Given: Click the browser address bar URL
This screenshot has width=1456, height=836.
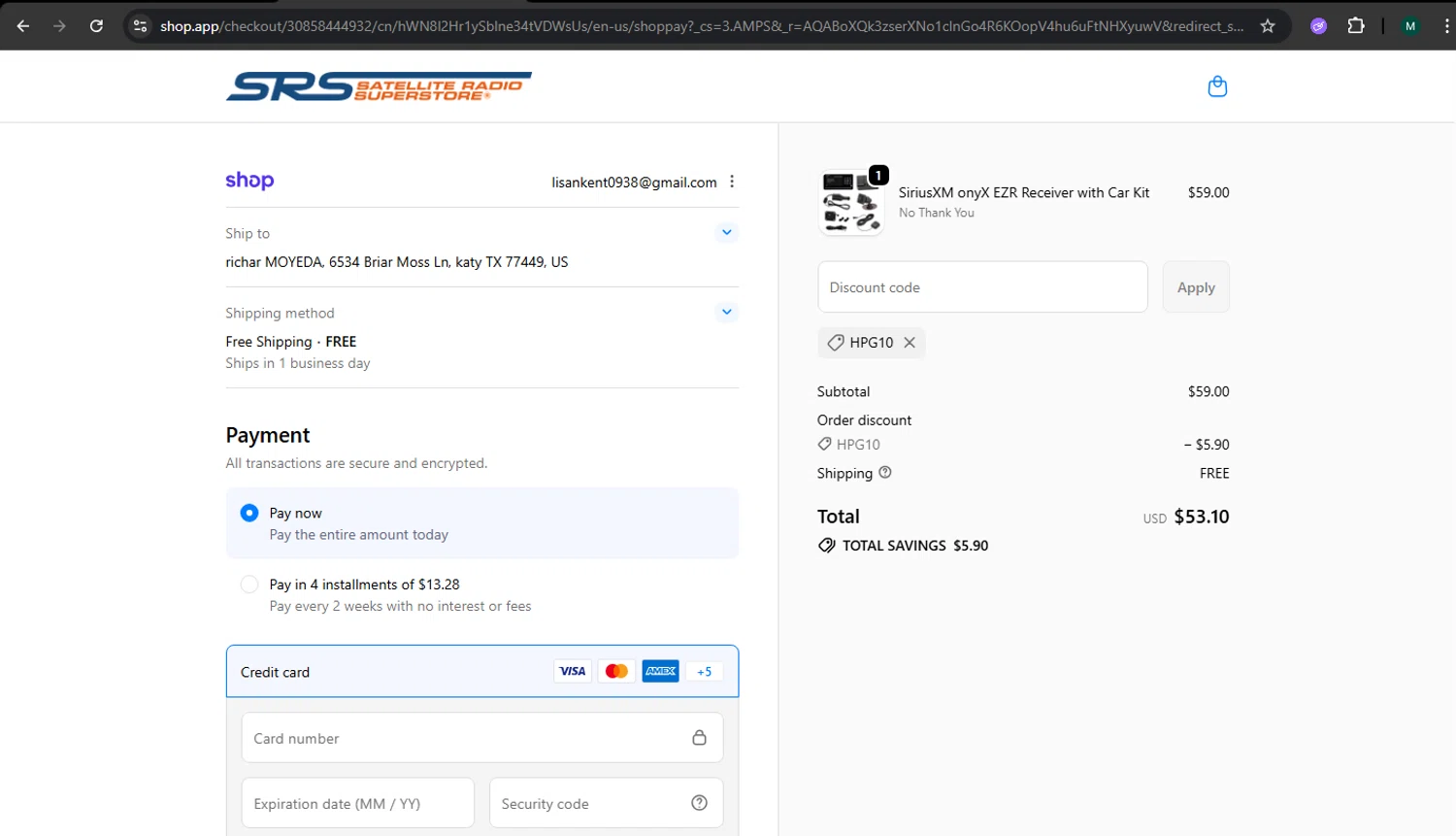Looking at the screenshot, I should coord(701,26).
